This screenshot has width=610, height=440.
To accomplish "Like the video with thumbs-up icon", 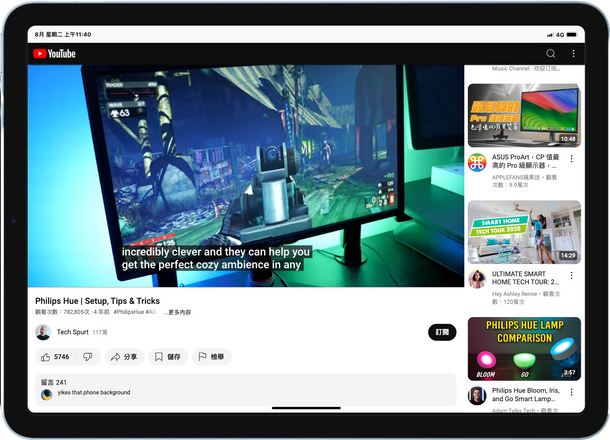I will click(x=55, y=357).
